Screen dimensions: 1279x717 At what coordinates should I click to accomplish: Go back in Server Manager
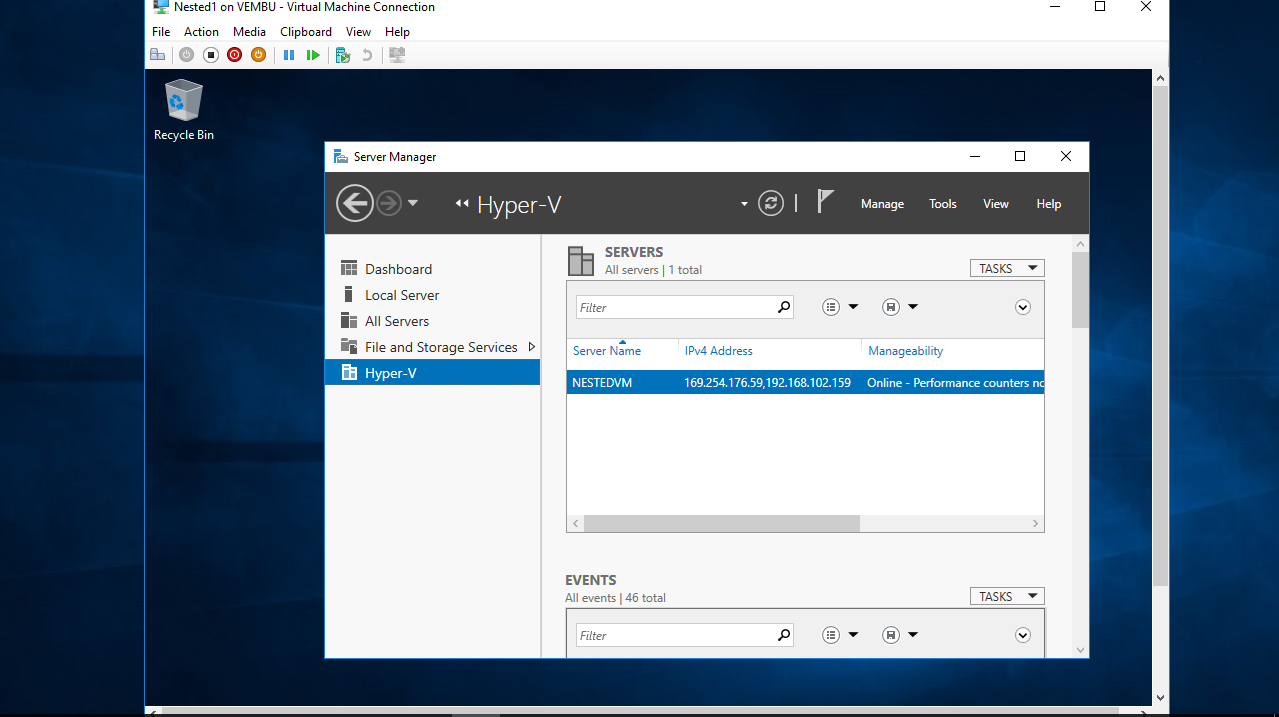coord(354,203)
